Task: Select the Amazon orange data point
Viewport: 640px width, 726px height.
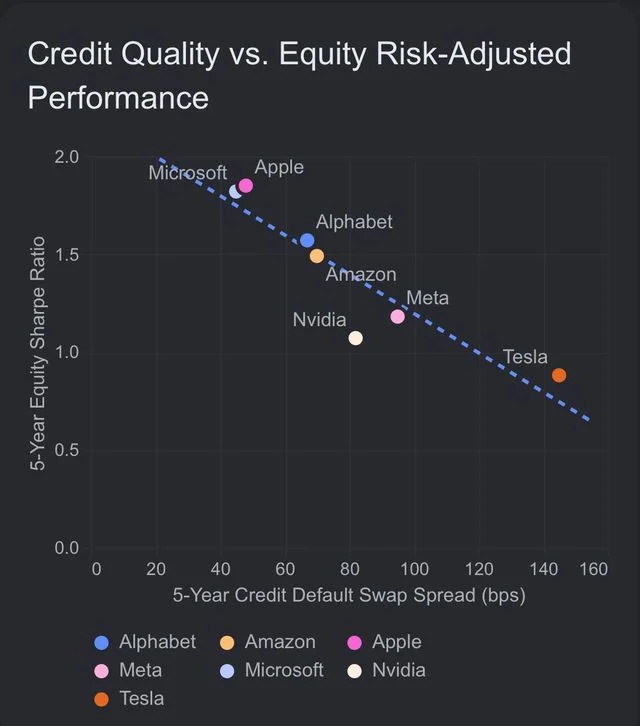Action: coord(317,256)
